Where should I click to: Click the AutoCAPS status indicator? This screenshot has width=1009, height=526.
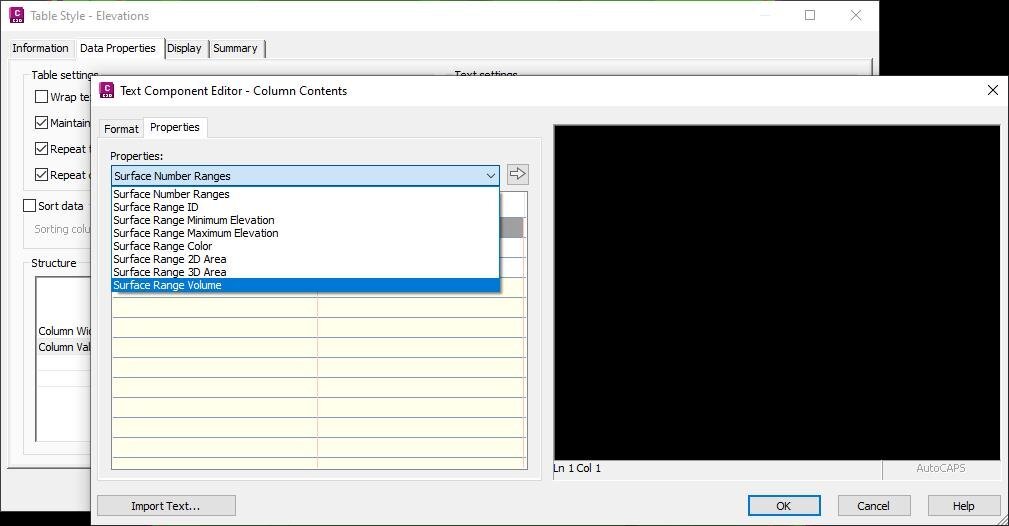[x=940, y=468]
